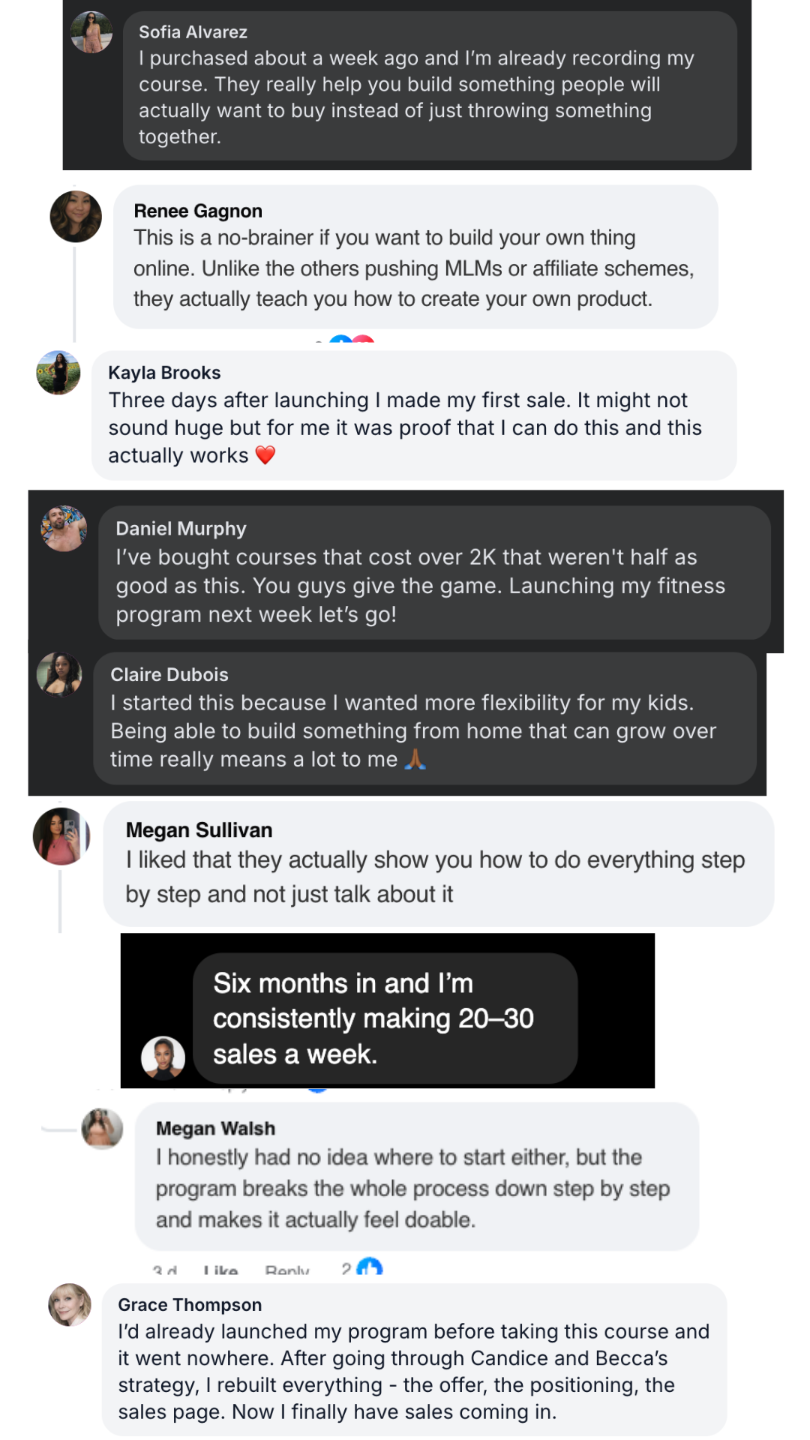Viewport: 810px width, 1440px height.
Task: Like Megan Walsh's comment
Action: click(220, 1271)
